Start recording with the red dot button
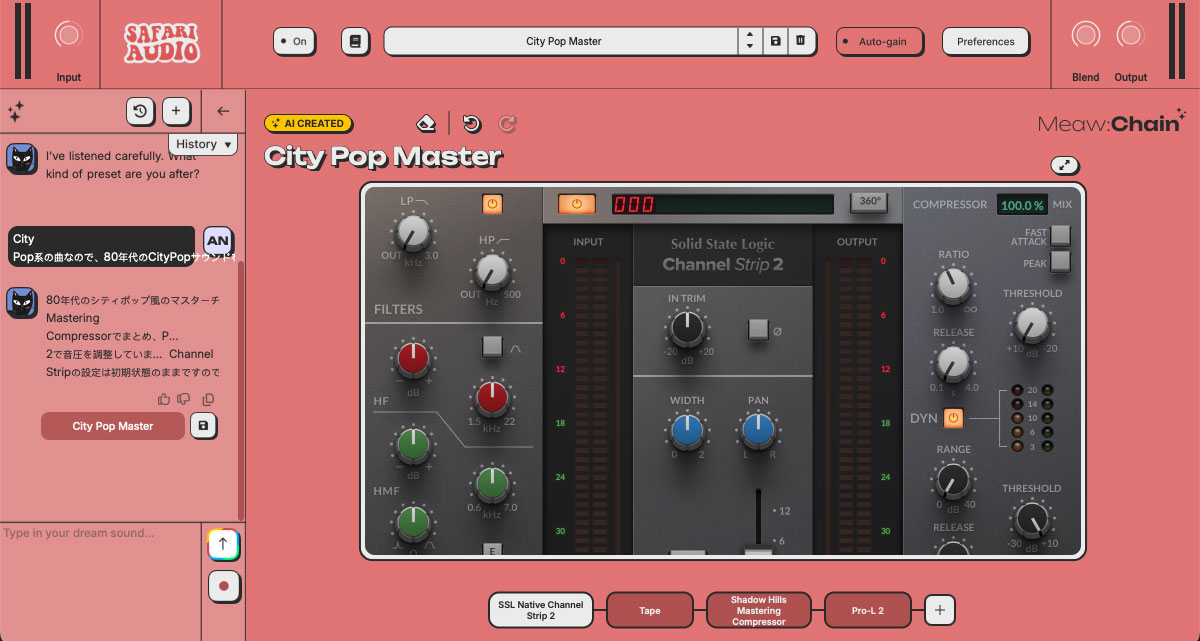1200x641 pixels. (x=223, y=586)
